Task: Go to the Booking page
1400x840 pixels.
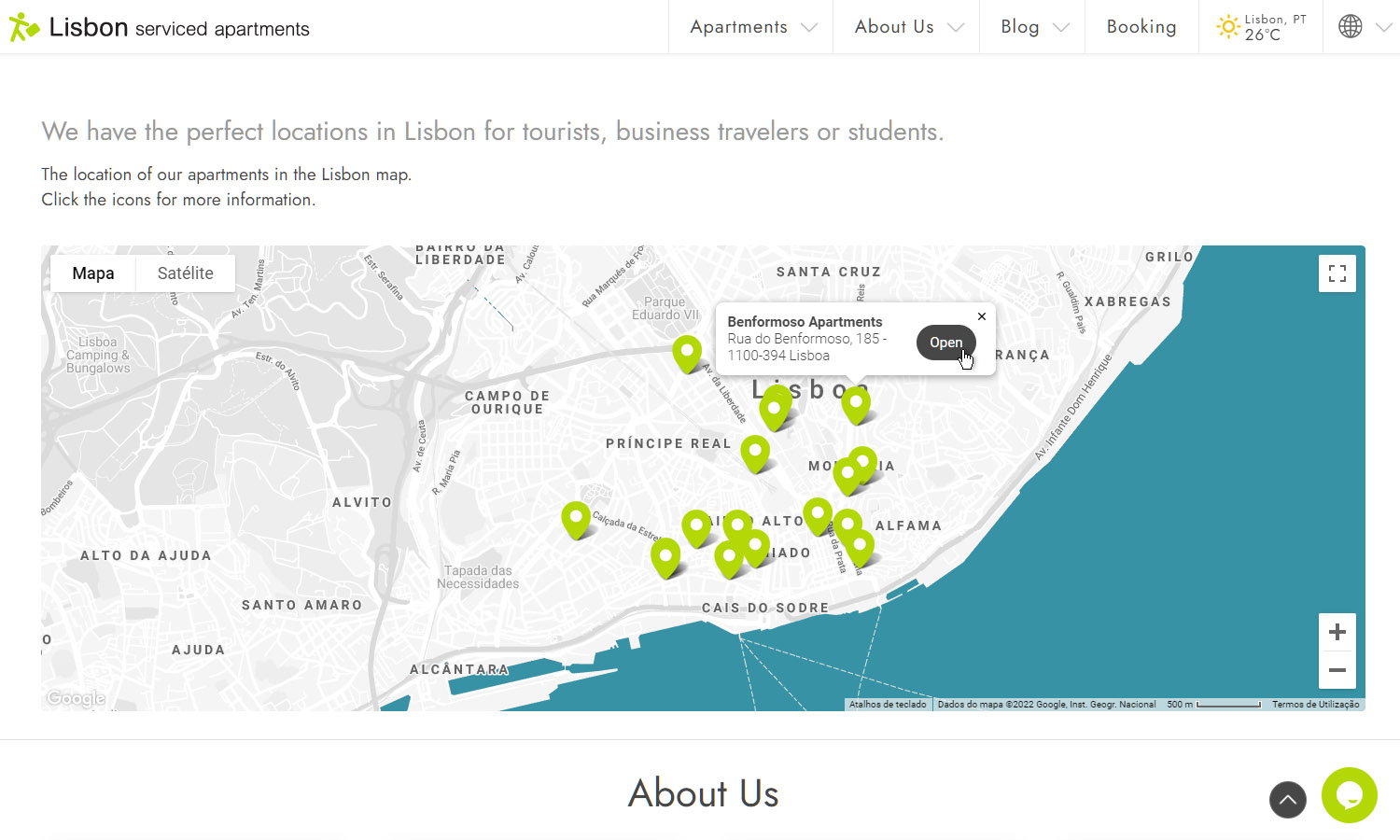Action: [1141, 27]
